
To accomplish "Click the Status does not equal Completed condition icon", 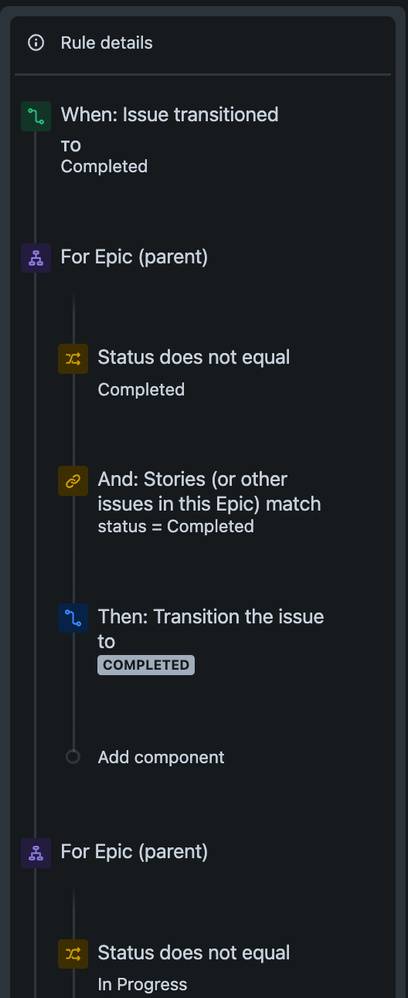I will pos(73,359).
